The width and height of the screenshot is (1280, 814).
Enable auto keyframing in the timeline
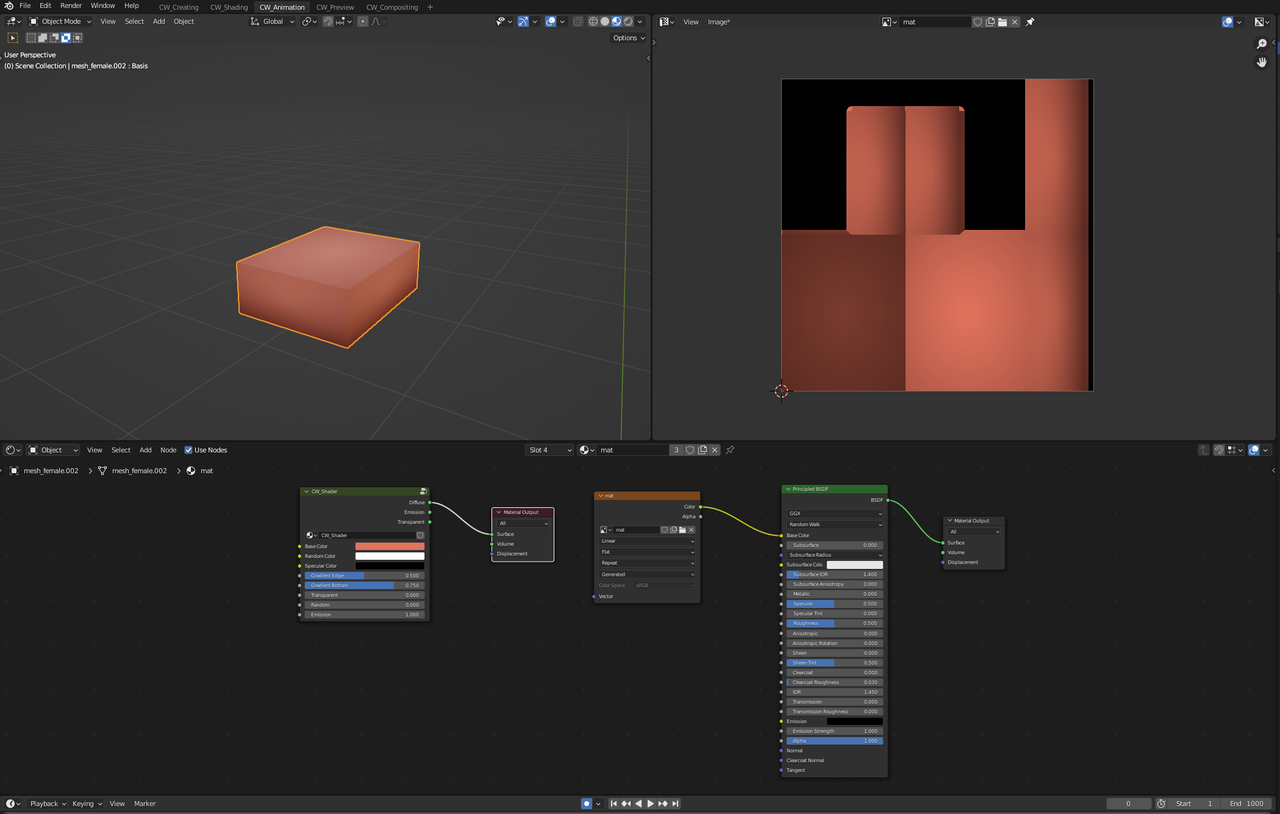(x=587, y=803)
